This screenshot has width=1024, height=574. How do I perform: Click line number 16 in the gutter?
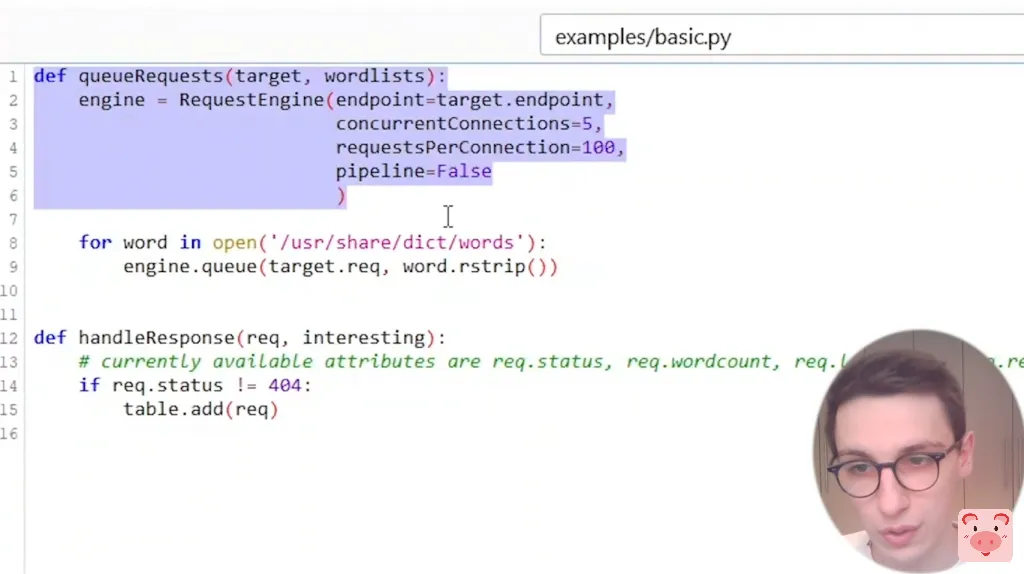(8, 434)
